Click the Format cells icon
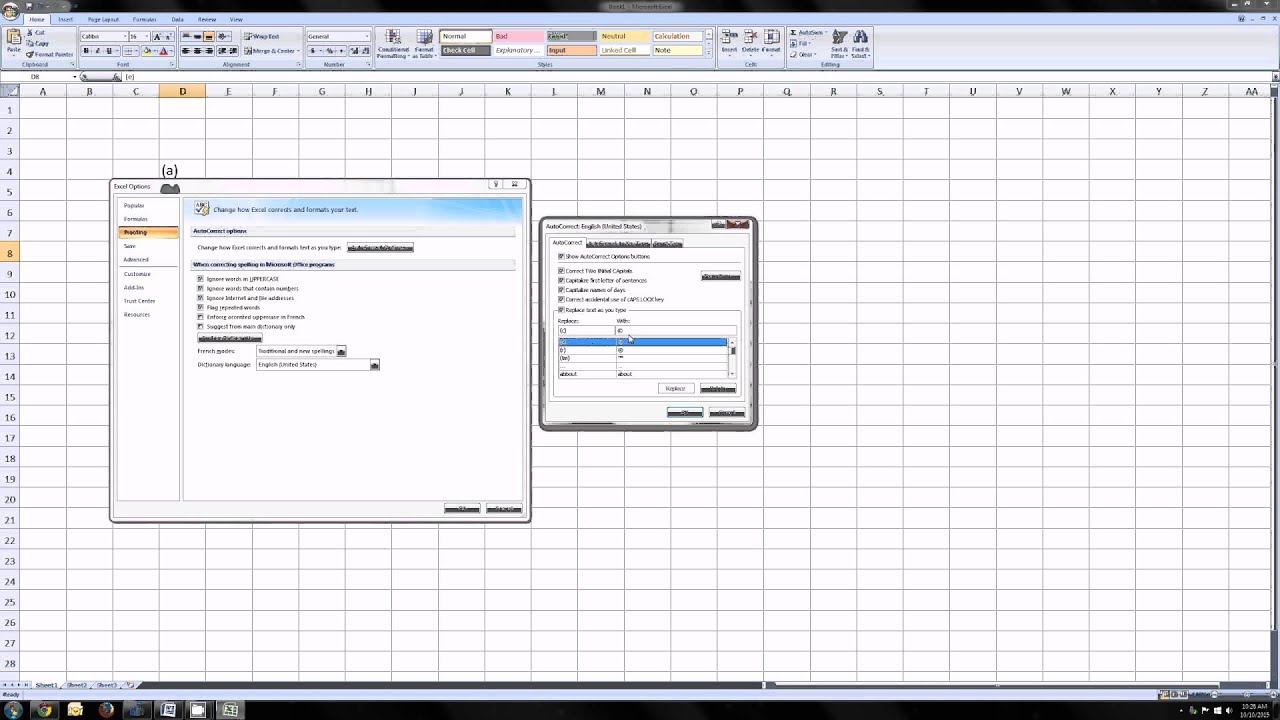Screen dimensions: 1280x720 click(x=771, y=37)
